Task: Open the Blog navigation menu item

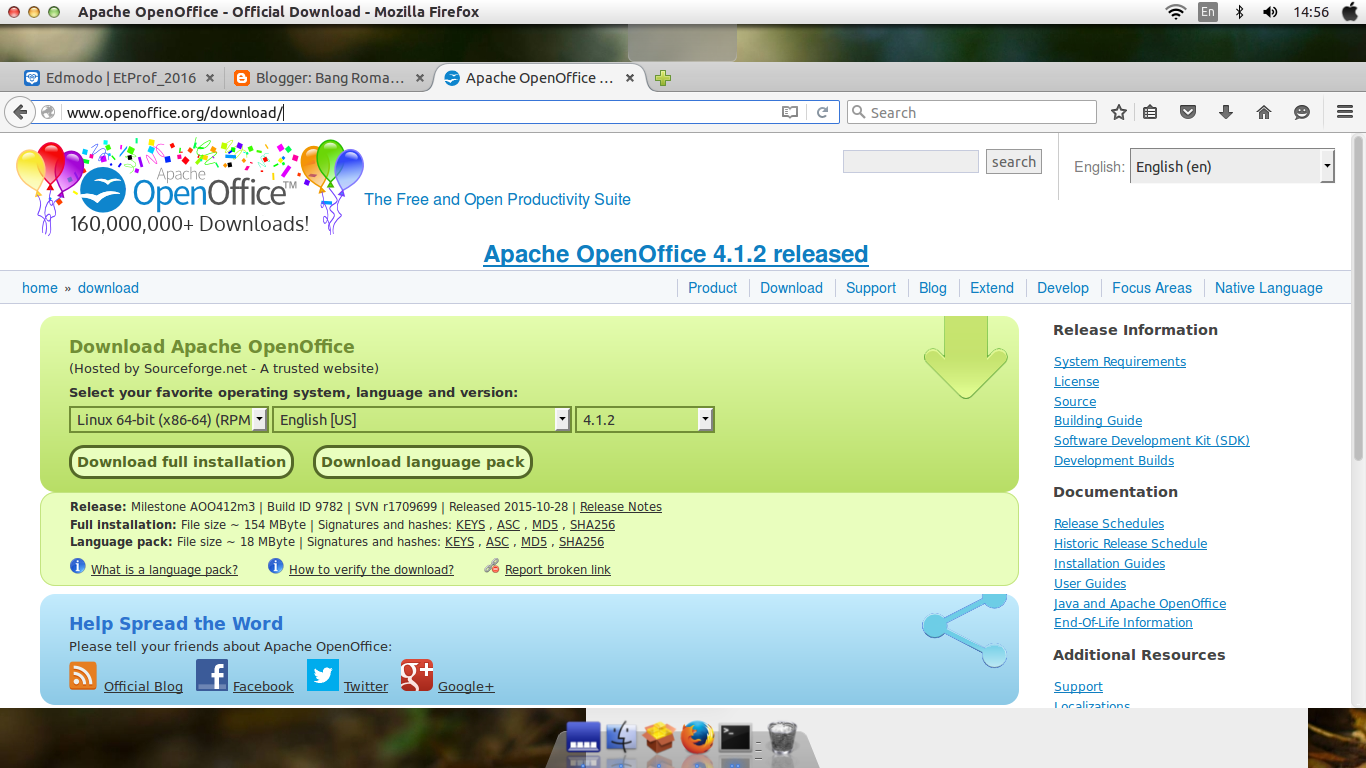Action: tap(933, 288)
